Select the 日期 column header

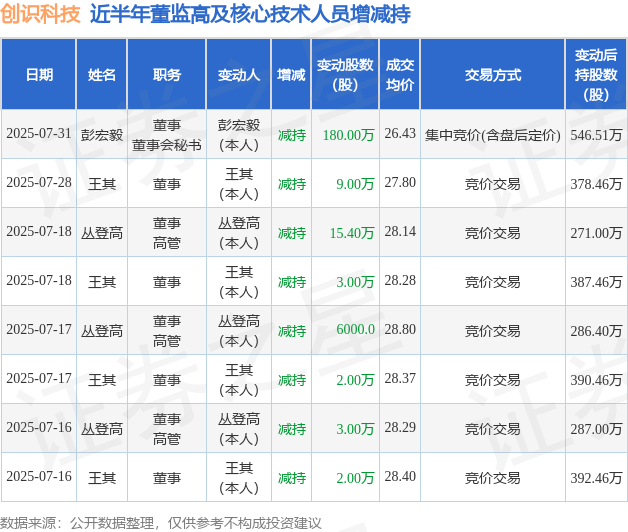pyautogui.click(x=39, y=75)
